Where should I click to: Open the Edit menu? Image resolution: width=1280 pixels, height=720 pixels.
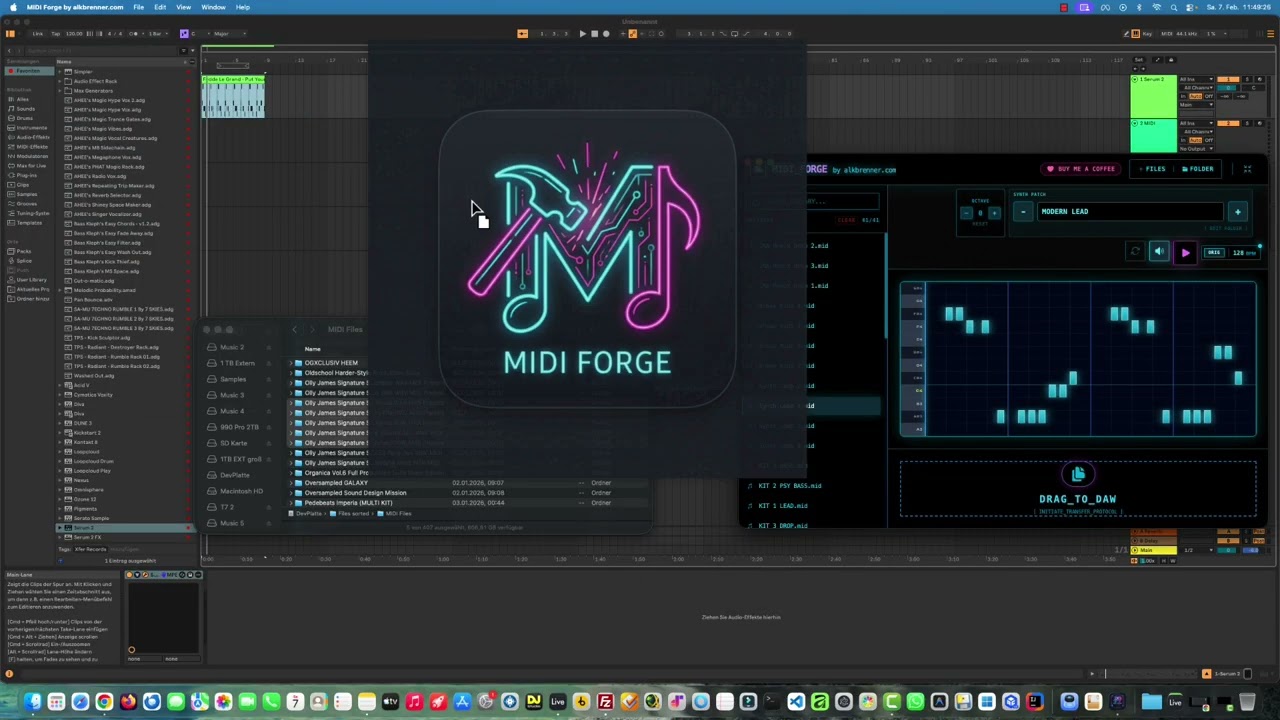click(x=160, y=7)
